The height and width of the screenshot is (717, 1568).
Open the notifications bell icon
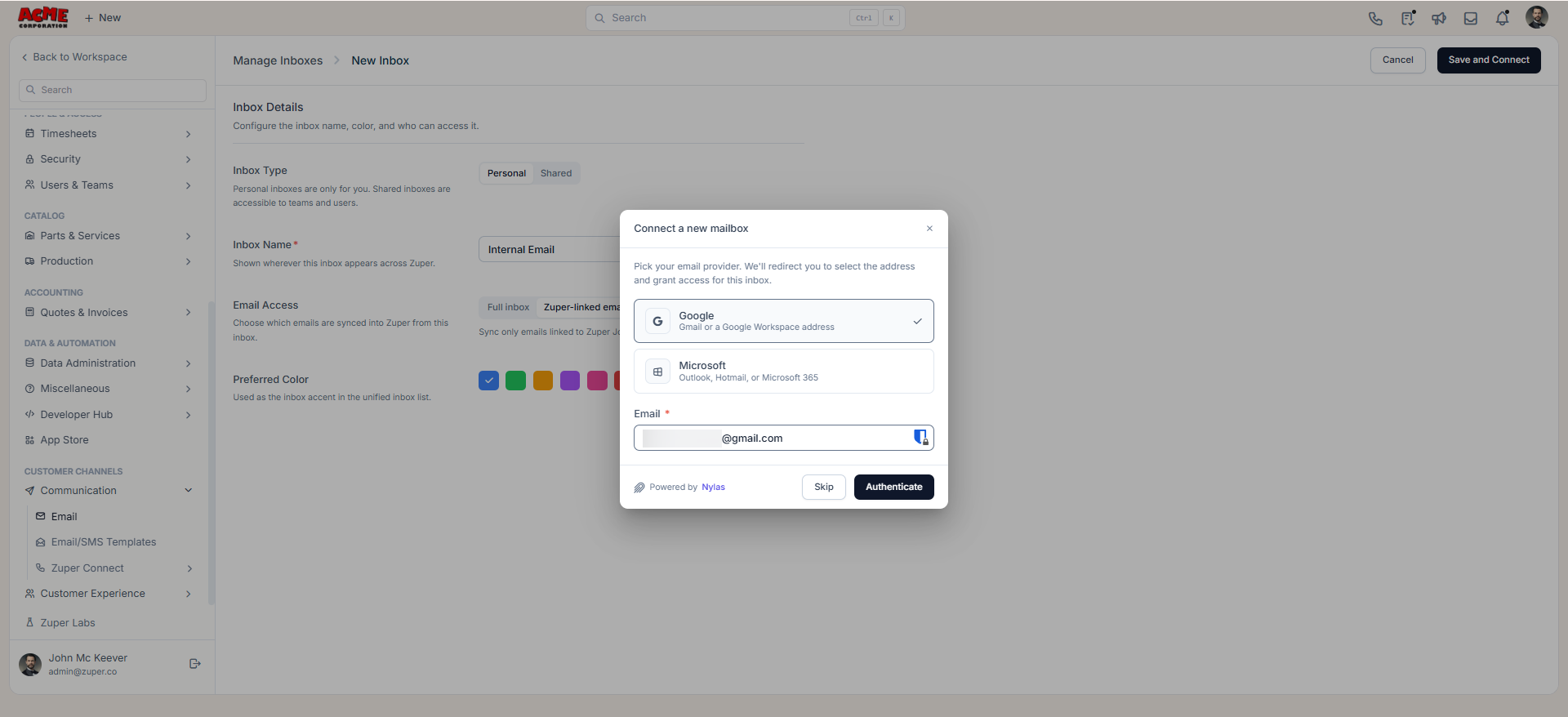tap(1503, 18)
